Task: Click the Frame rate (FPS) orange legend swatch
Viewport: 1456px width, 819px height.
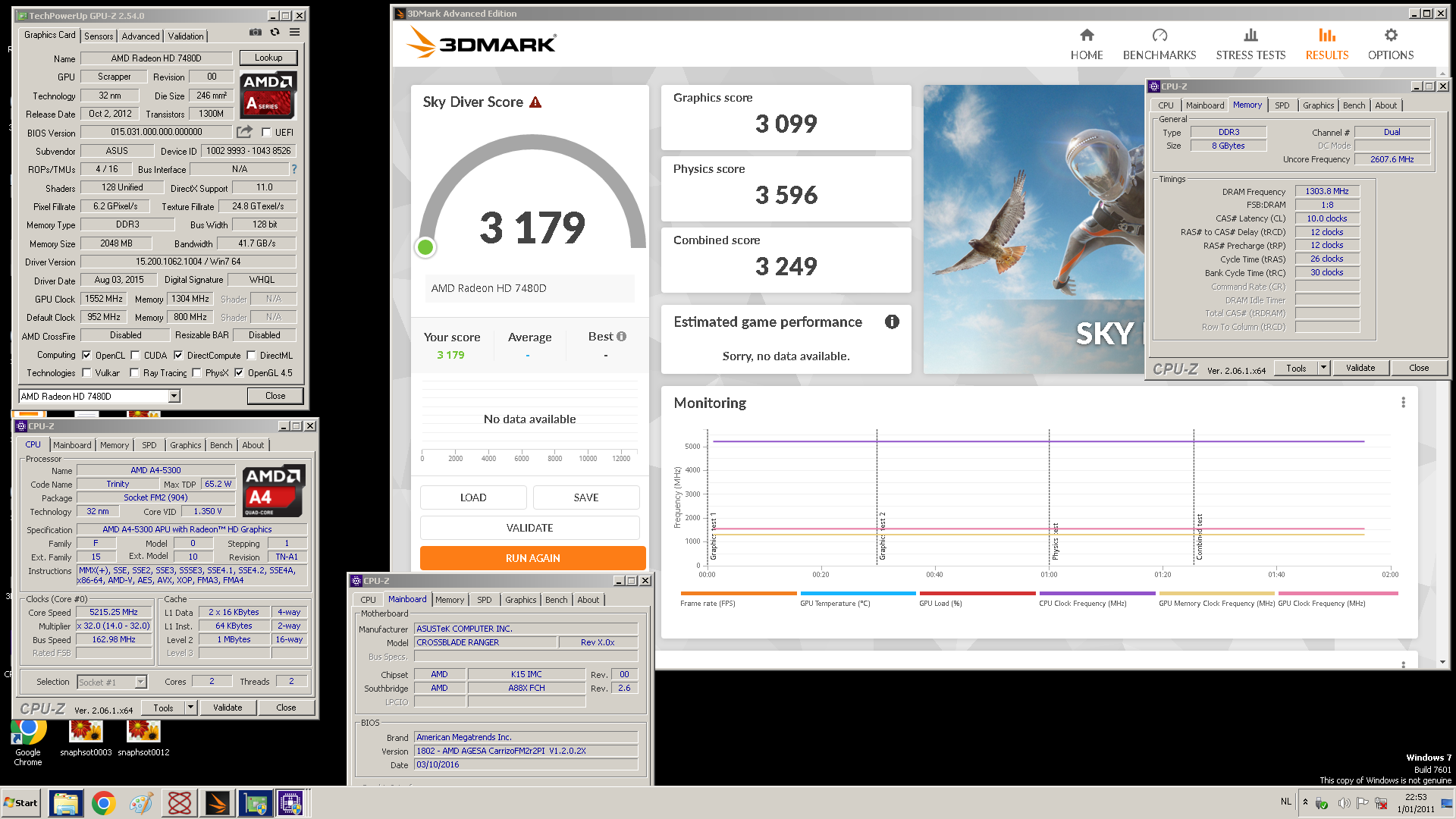Action: (739, 593)
